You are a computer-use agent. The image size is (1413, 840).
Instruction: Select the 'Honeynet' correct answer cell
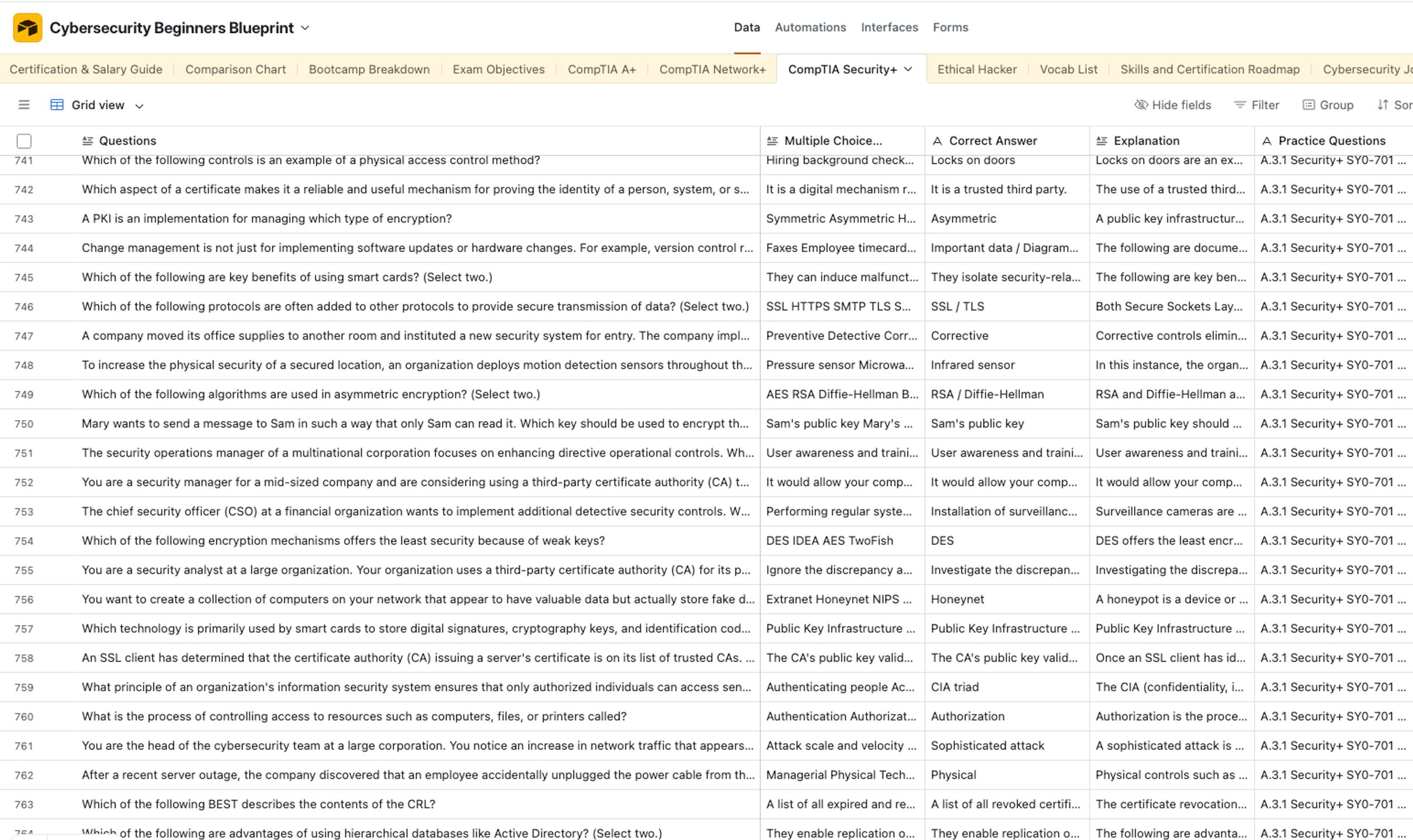[1007, 600]
